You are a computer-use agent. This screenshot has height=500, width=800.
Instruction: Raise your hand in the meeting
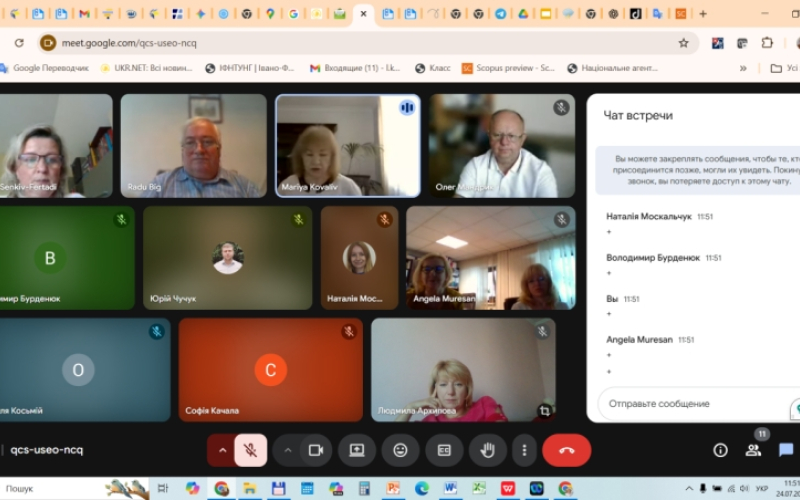coord(488,450)
